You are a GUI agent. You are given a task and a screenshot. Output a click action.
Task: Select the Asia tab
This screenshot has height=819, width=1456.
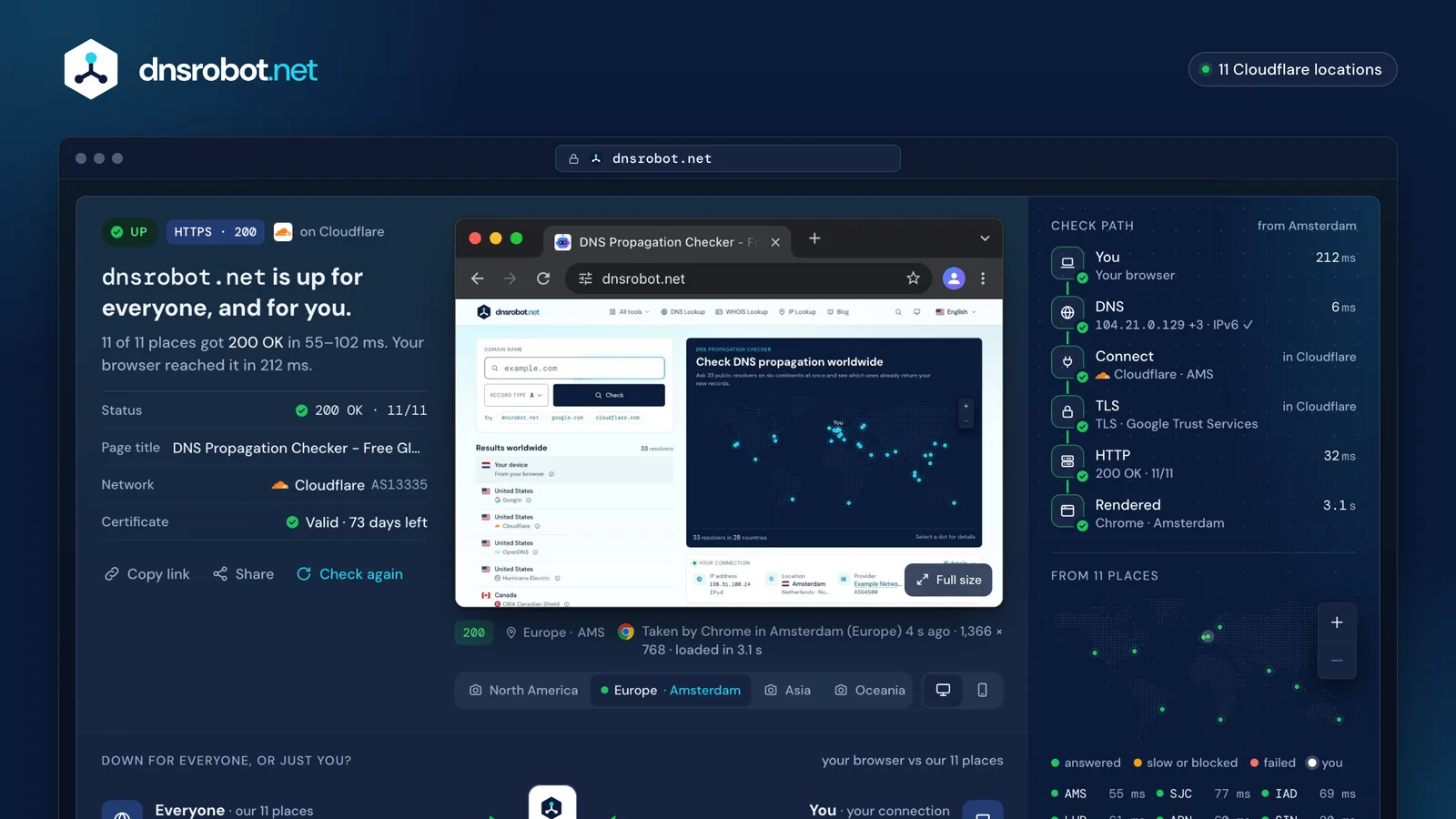point(788,690)
